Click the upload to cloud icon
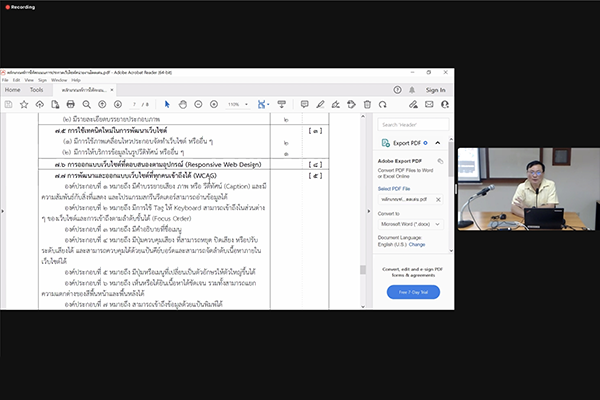 coord(39,104)
